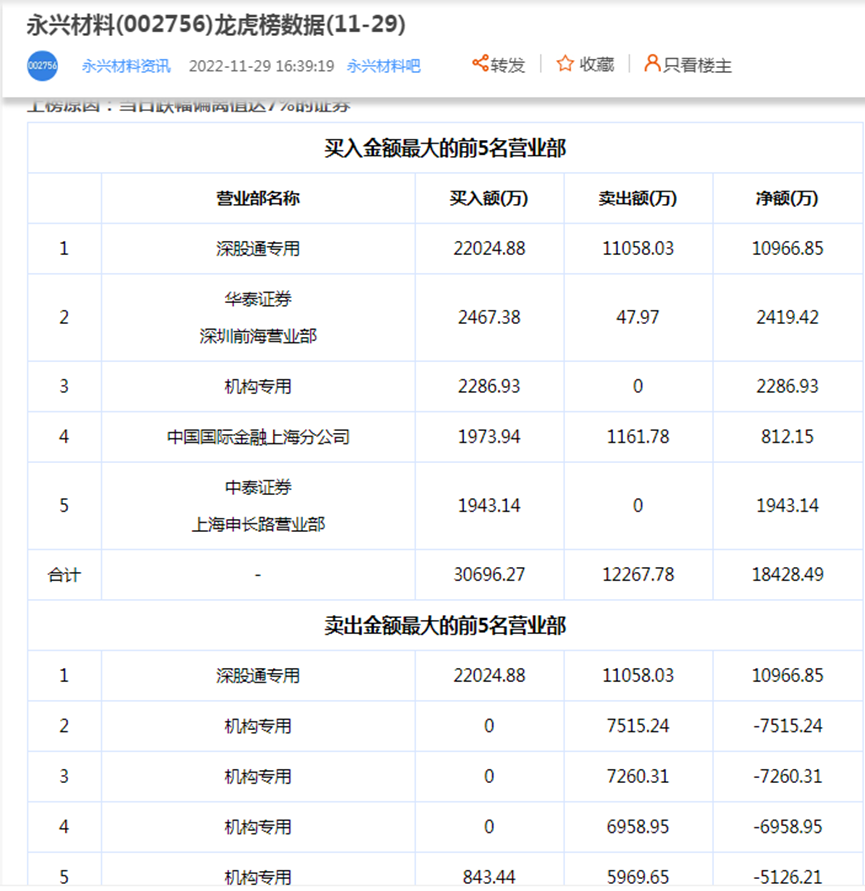Click the total 30696.27

click(489, 574)
